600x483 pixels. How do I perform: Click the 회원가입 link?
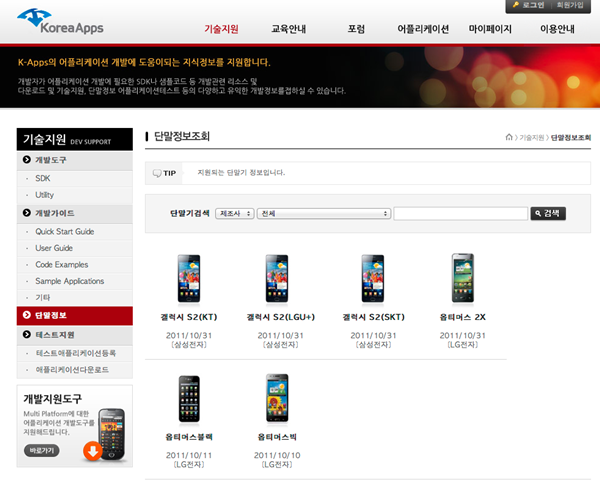point(570,5)
